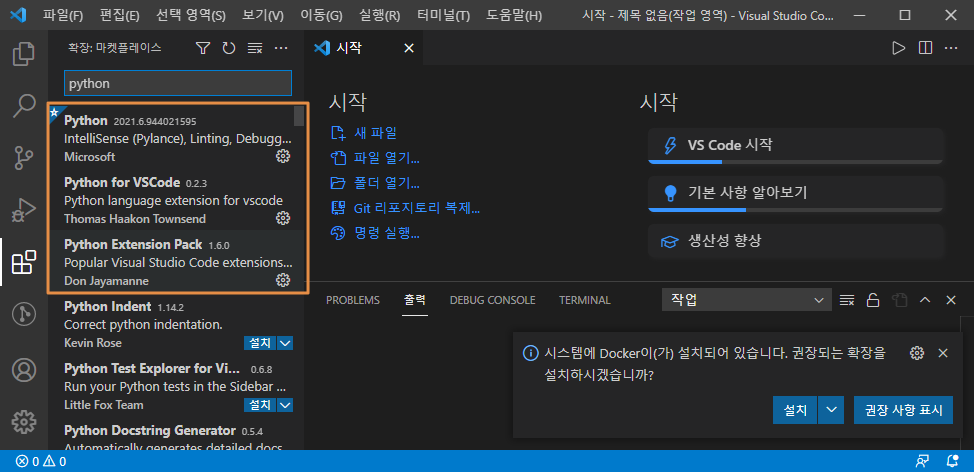974x472 pixels.
Task: Close the 시작 editor tab
Action: pos(409,48)
